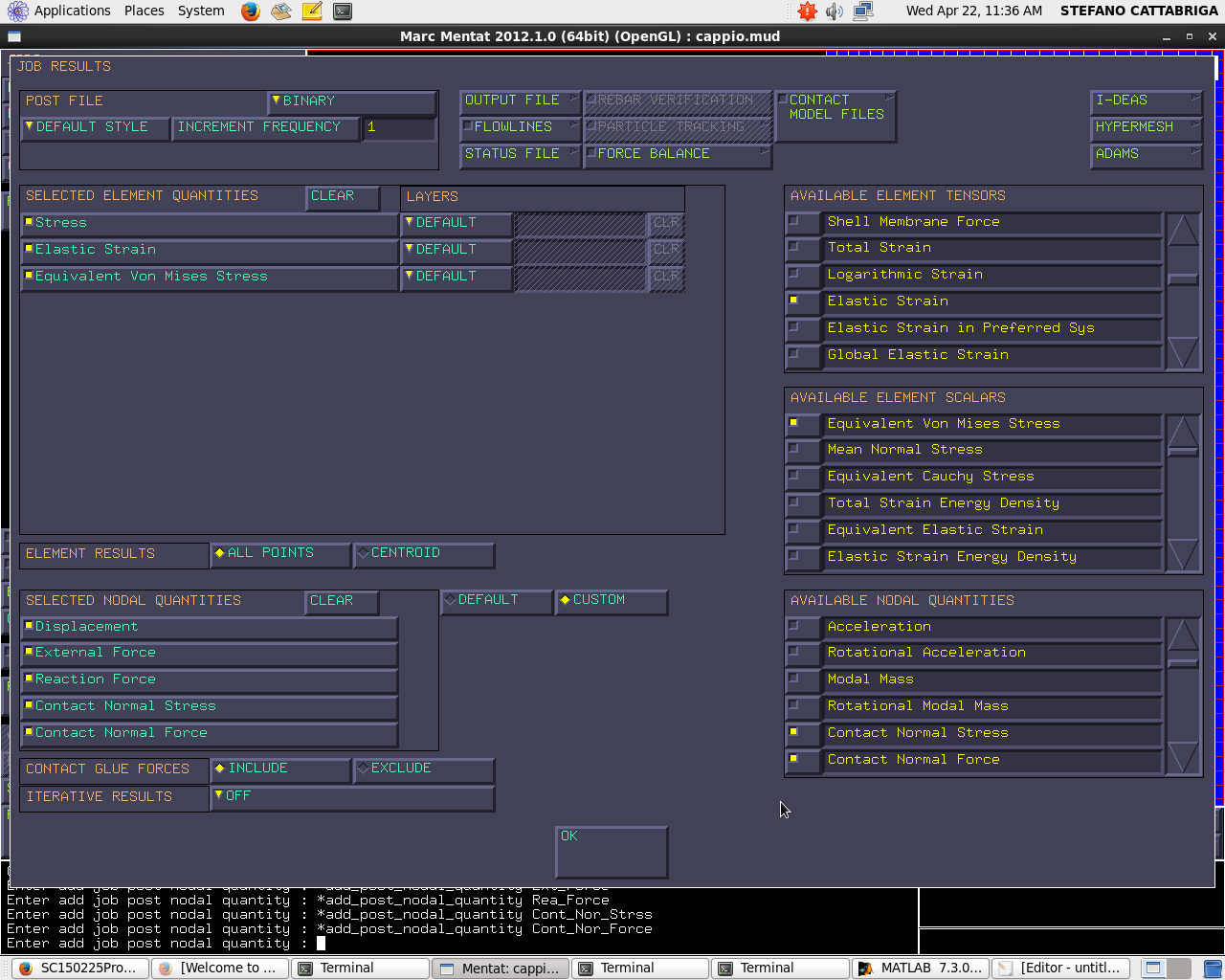
Task: Open the STATUS FILE submenu
Action: click(x=520, y=155)
